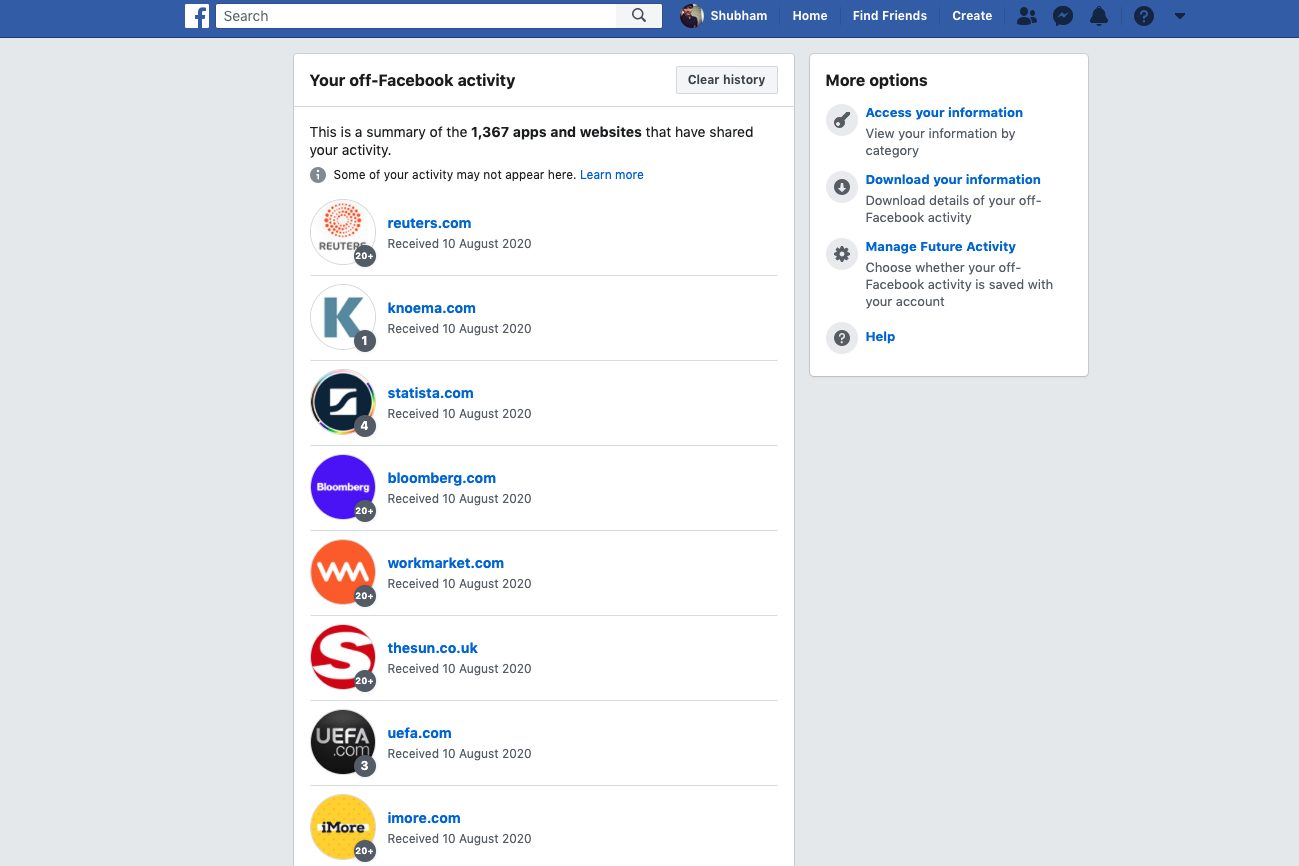Image resolution: width=1299 pixels, height=866 pixels.
Task: Click the UEFA.com black logo
Action: (x=343, y=742)
